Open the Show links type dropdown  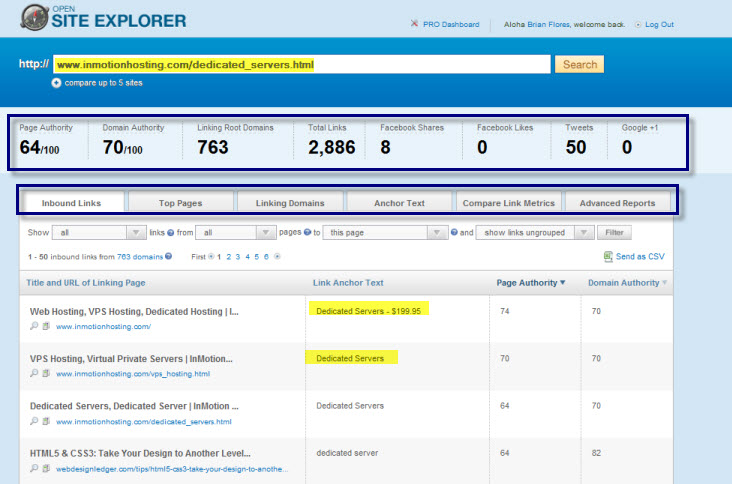99,232
